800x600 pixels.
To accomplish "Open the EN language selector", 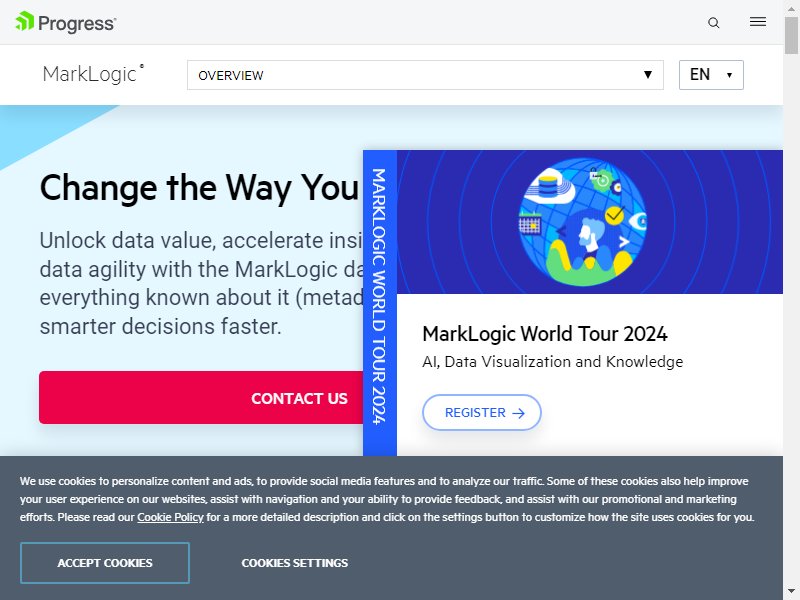I will tap(711, 75).
